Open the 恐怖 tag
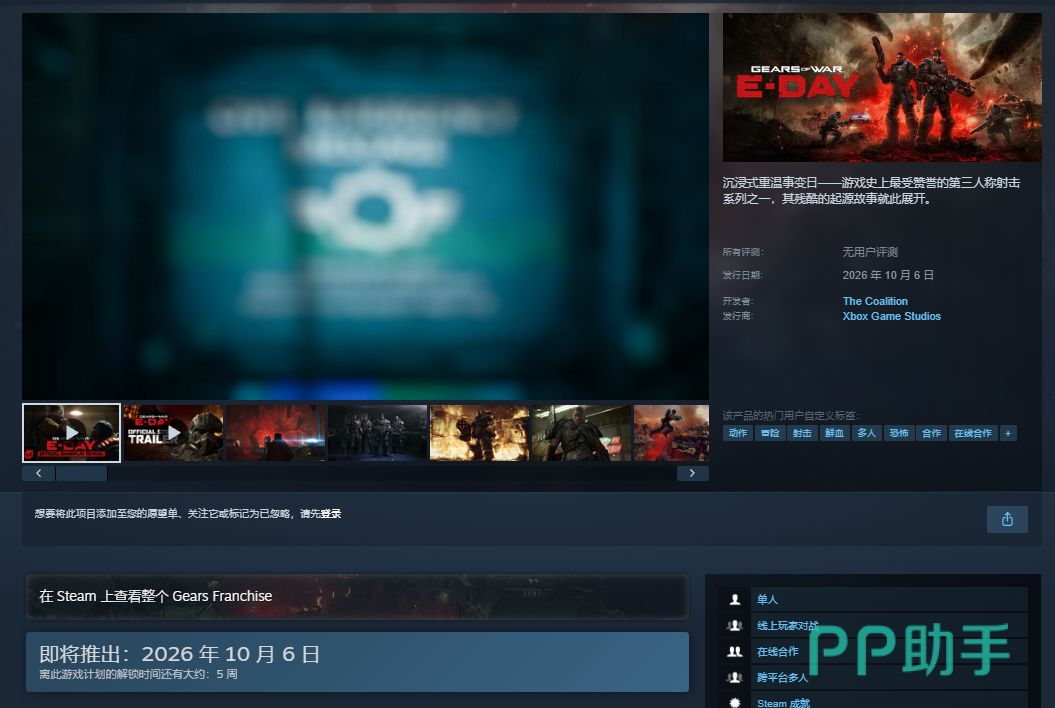 pyautogui.click(x=899, y=433)
